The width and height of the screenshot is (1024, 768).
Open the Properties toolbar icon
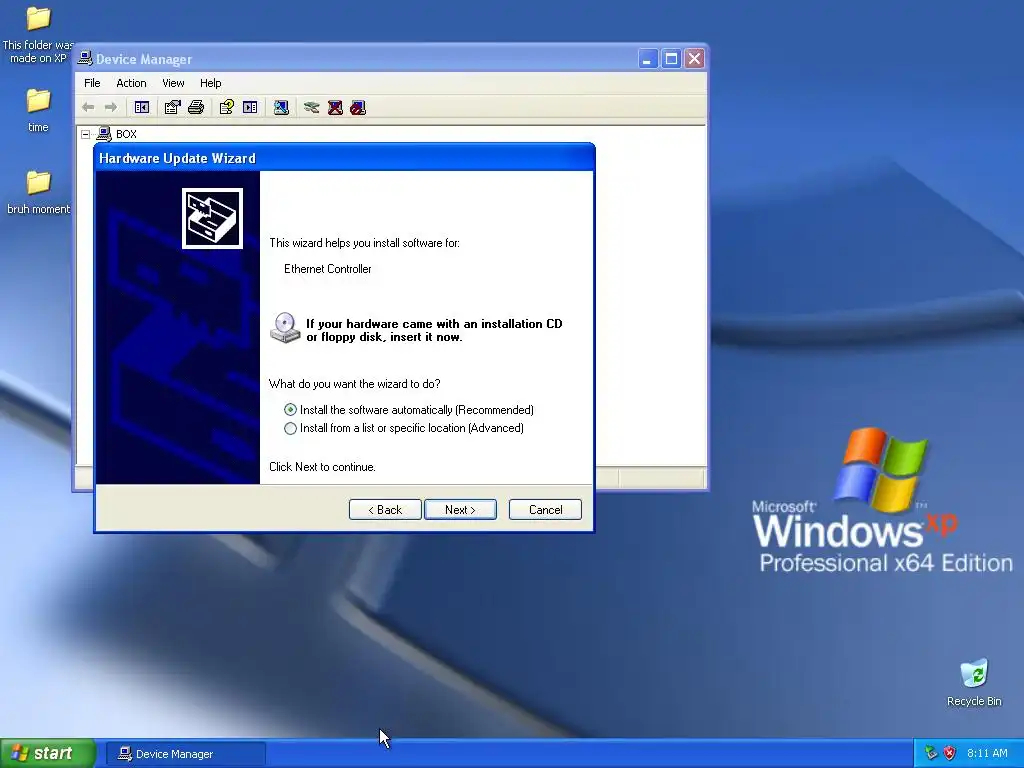coord(172,107)
